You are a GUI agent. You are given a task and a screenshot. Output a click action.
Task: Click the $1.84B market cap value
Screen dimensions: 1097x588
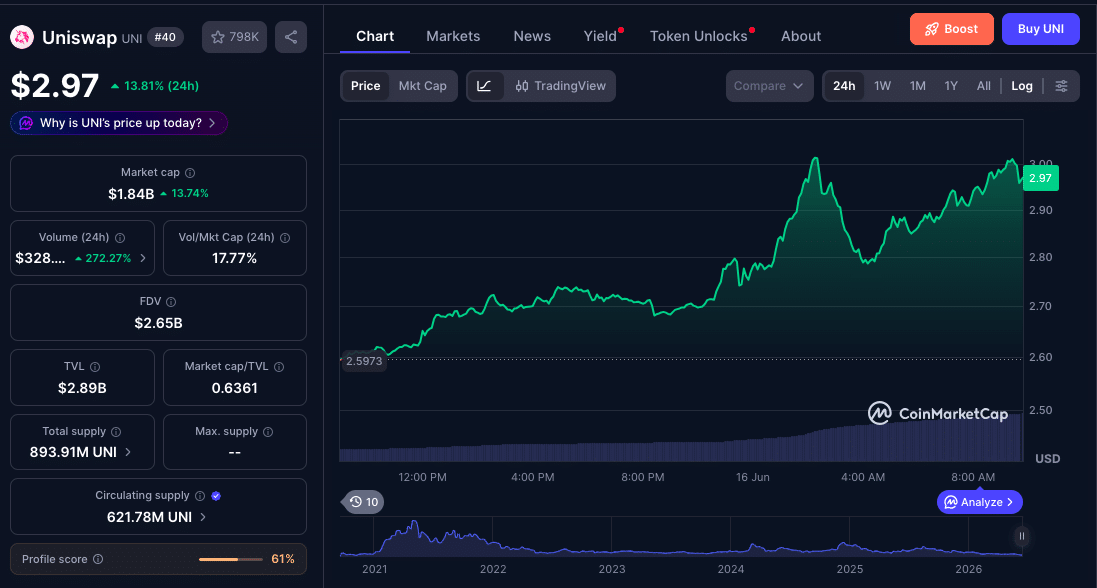(131, 194)
